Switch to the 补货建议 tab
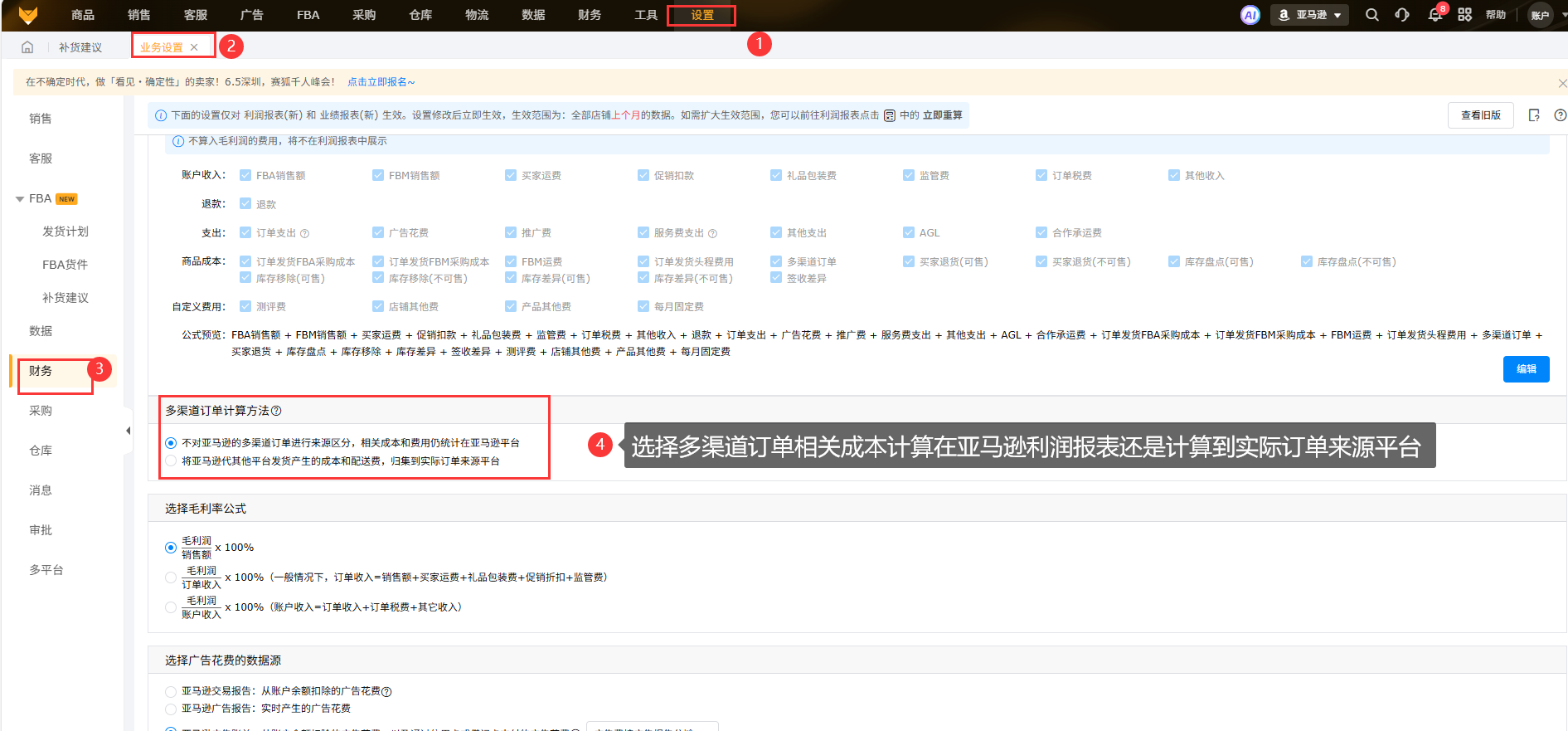This screenshot has height=731, width=1568. pyautogui.click(x=80, y=47)
